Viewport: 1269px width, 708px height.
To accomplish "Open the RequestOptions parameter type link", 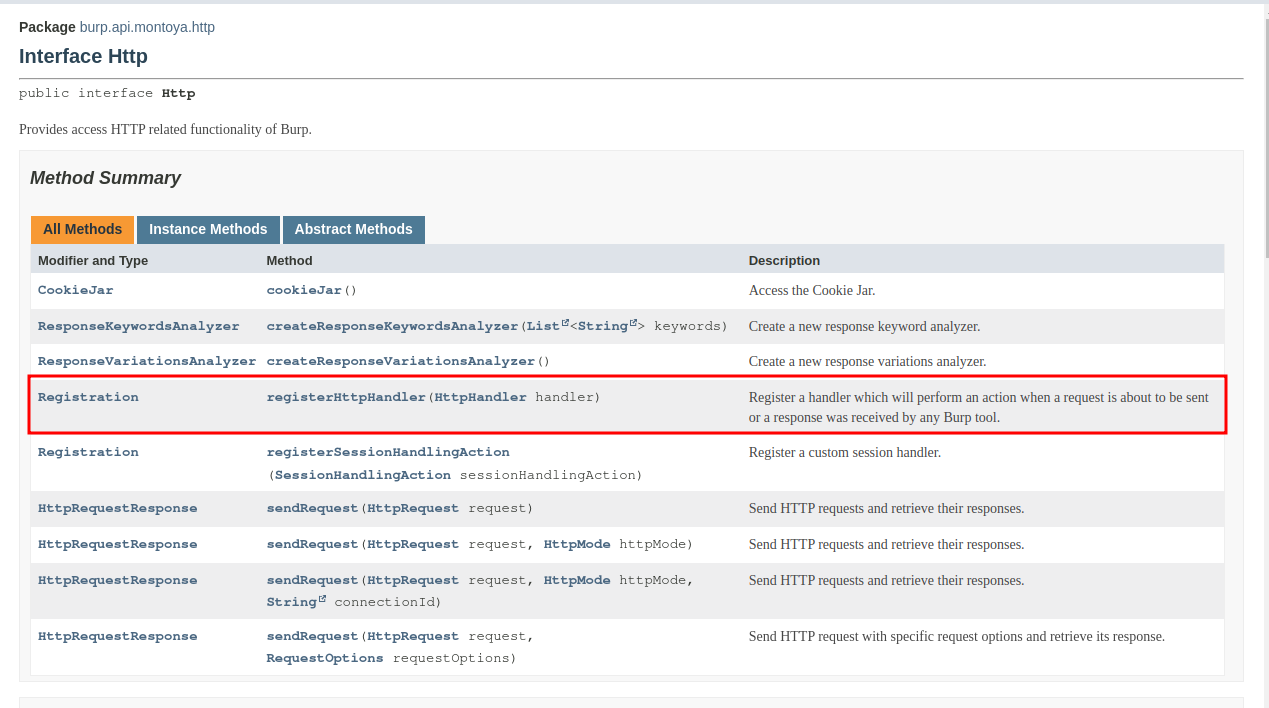I will coord(325,658).
